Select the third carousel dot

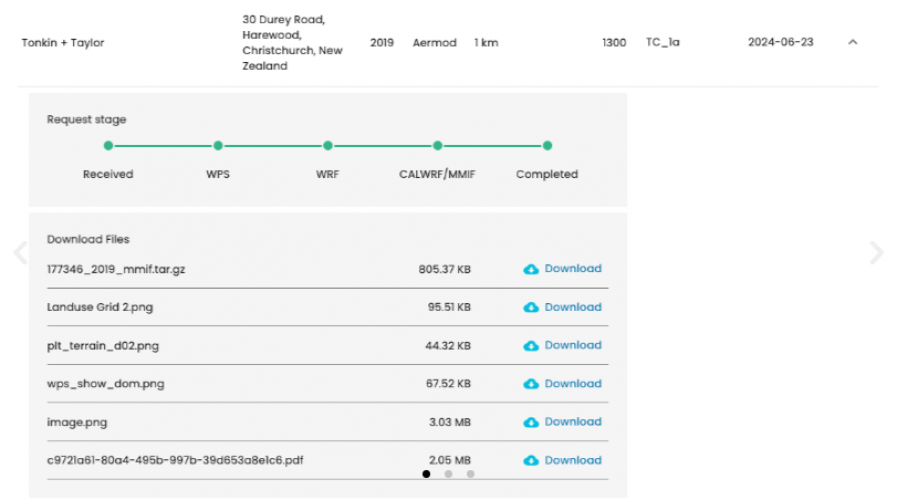pyautogui.click(x=470, y=474)
